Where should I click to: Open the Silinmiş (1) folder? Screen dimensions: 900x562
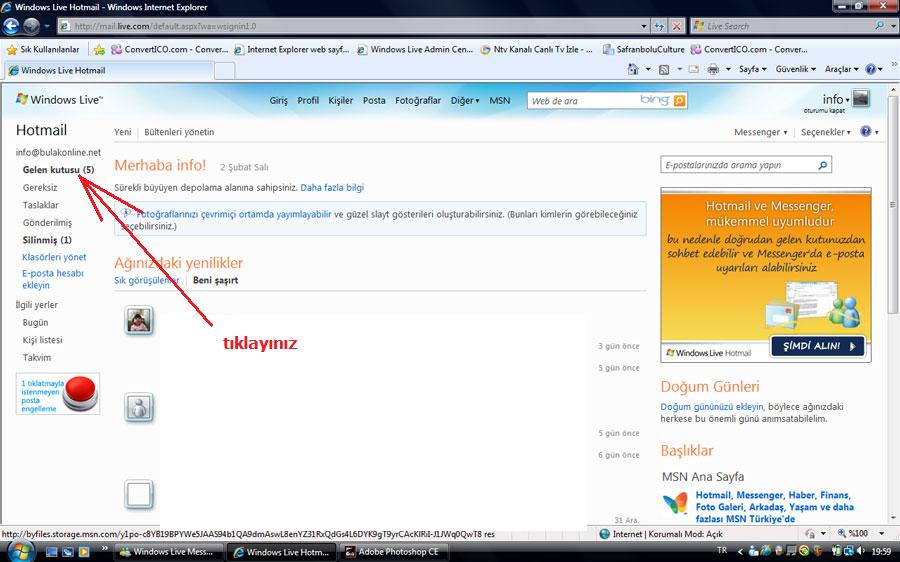click(x=47, y=240)
